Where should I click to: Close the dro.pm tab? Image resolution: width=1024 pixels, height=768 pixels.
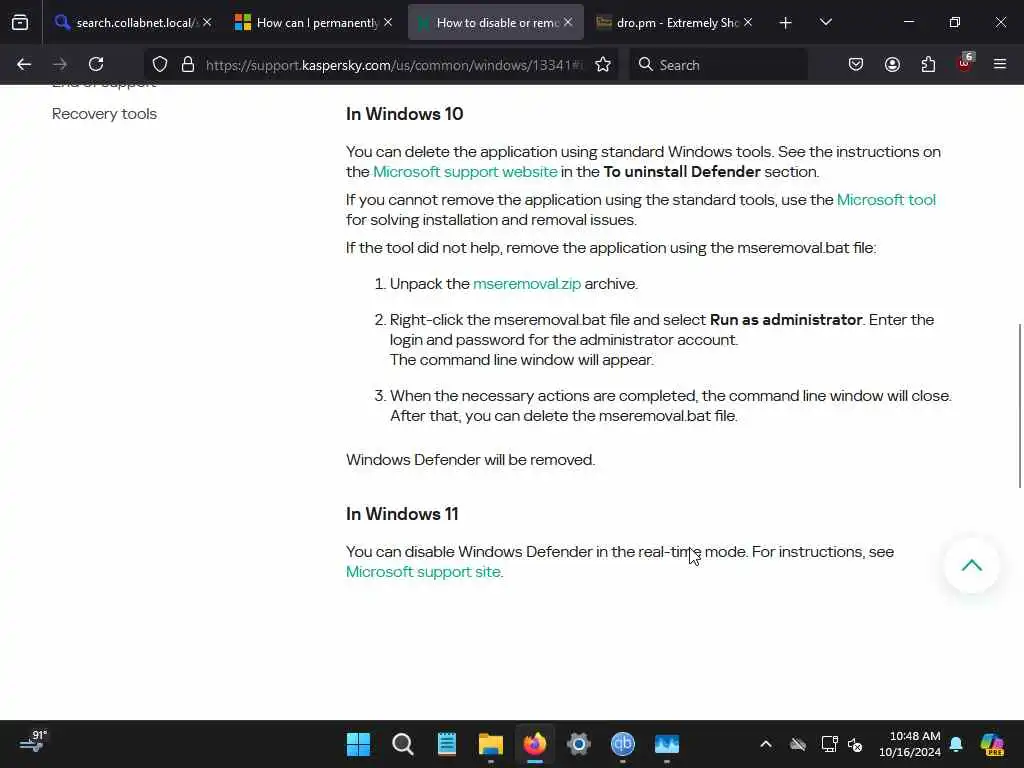(x=748, y=22)
